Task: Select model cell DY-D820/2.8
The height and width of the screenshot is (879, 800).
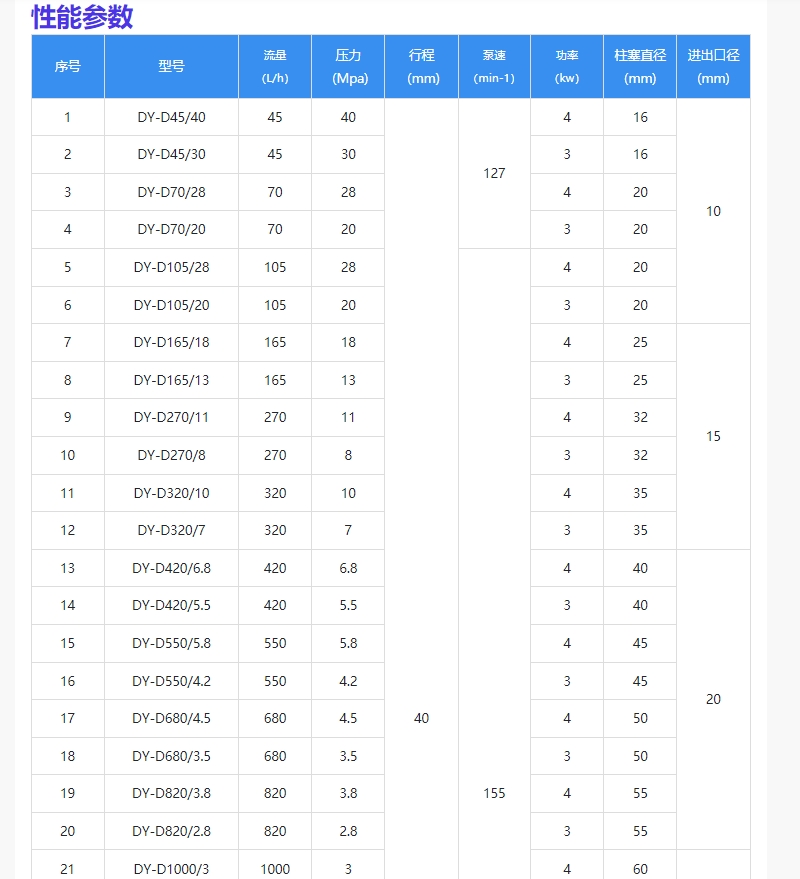Action: tap(172, 831)
